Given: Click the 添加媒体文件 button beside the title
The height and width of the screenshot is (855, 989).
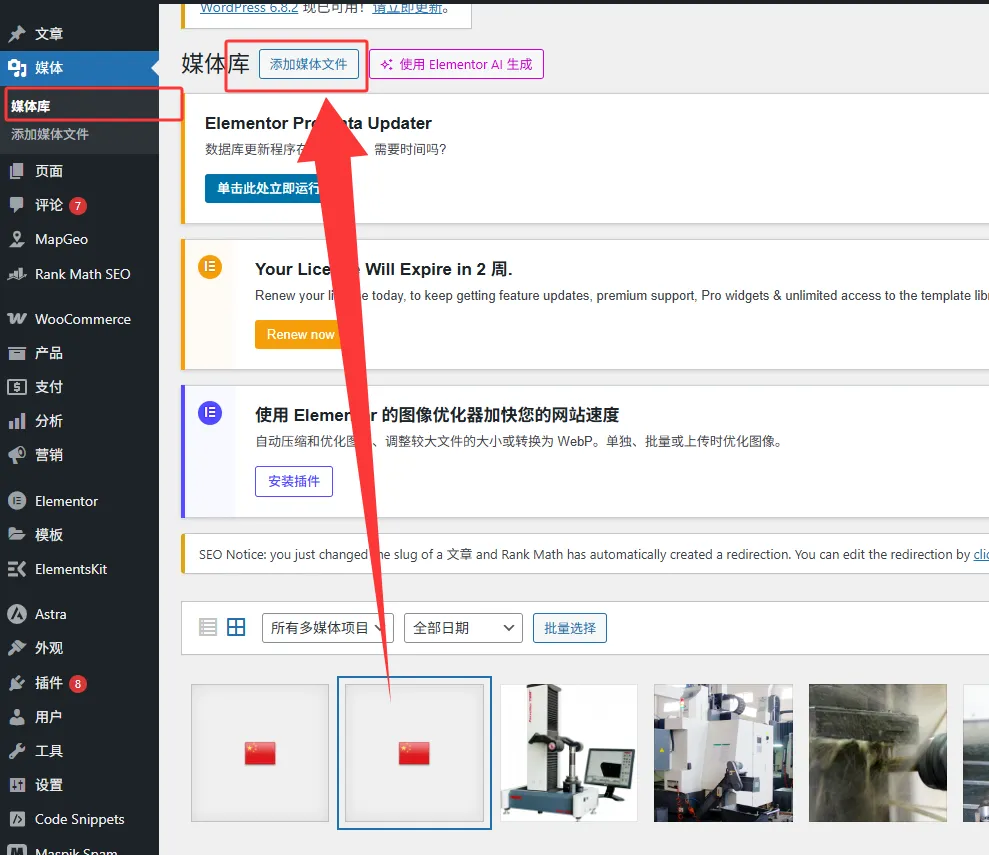Looking at the screenshot, I should tap(308, 64).
